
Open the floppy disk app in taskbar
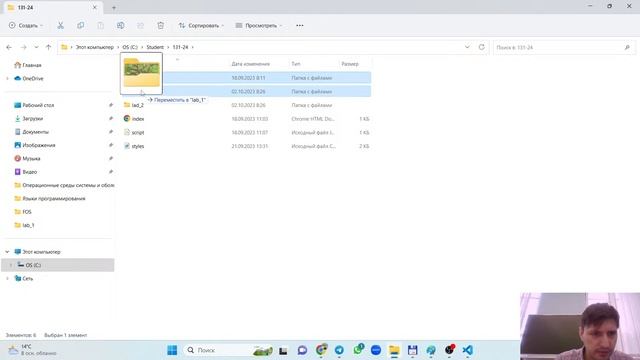[x=412, y=350]
